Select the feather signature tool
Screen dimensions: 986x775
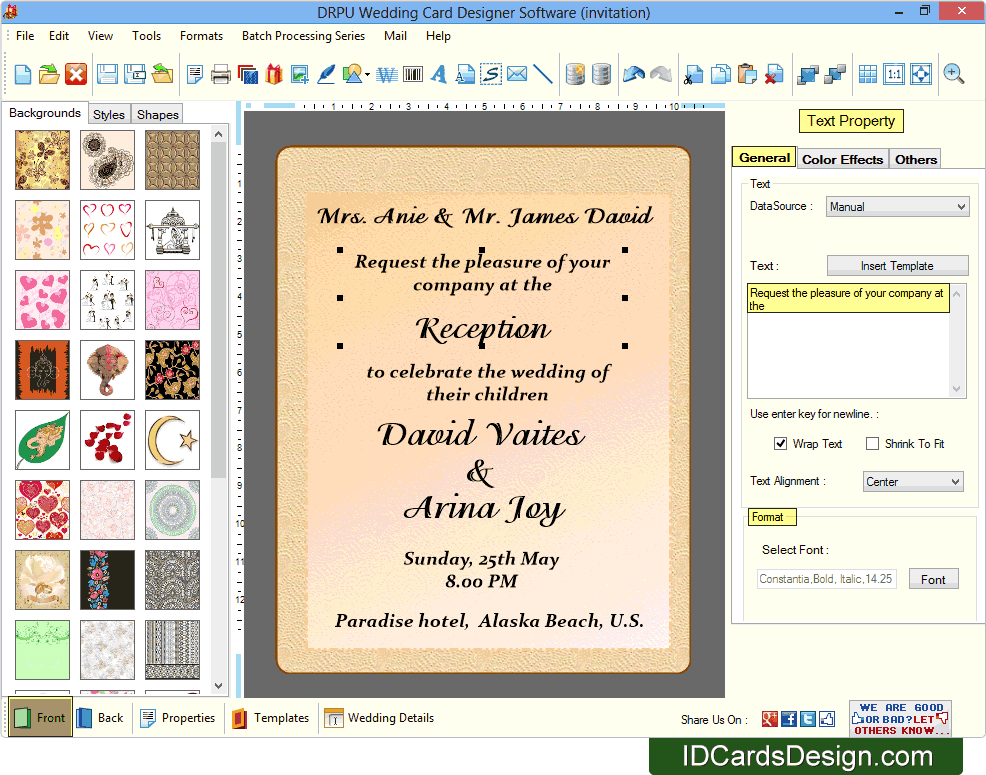click(x=326, y=74)
